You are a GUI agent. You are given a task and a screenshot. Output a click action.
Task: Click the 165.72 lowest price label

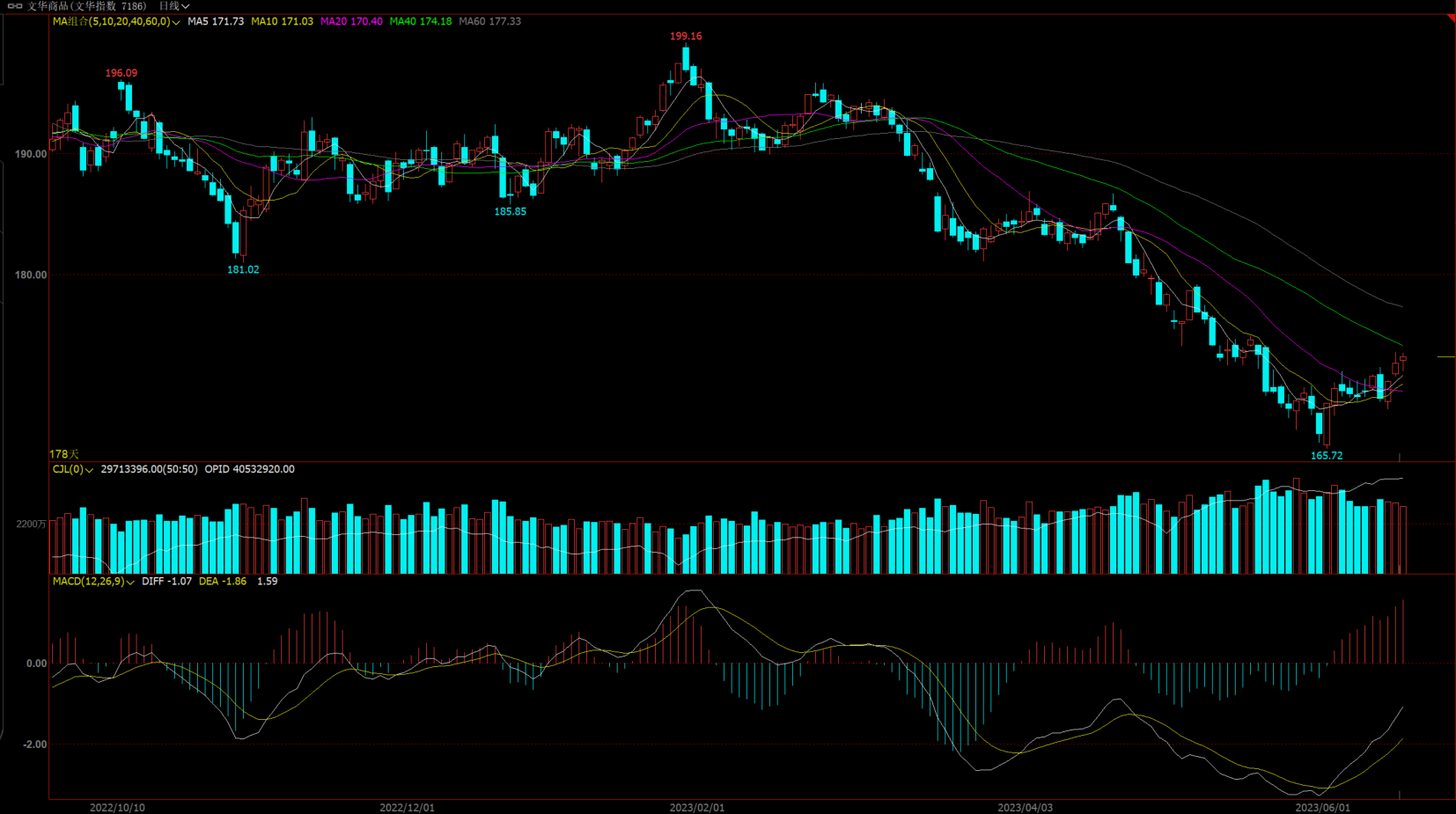[x=1327, y=456]
